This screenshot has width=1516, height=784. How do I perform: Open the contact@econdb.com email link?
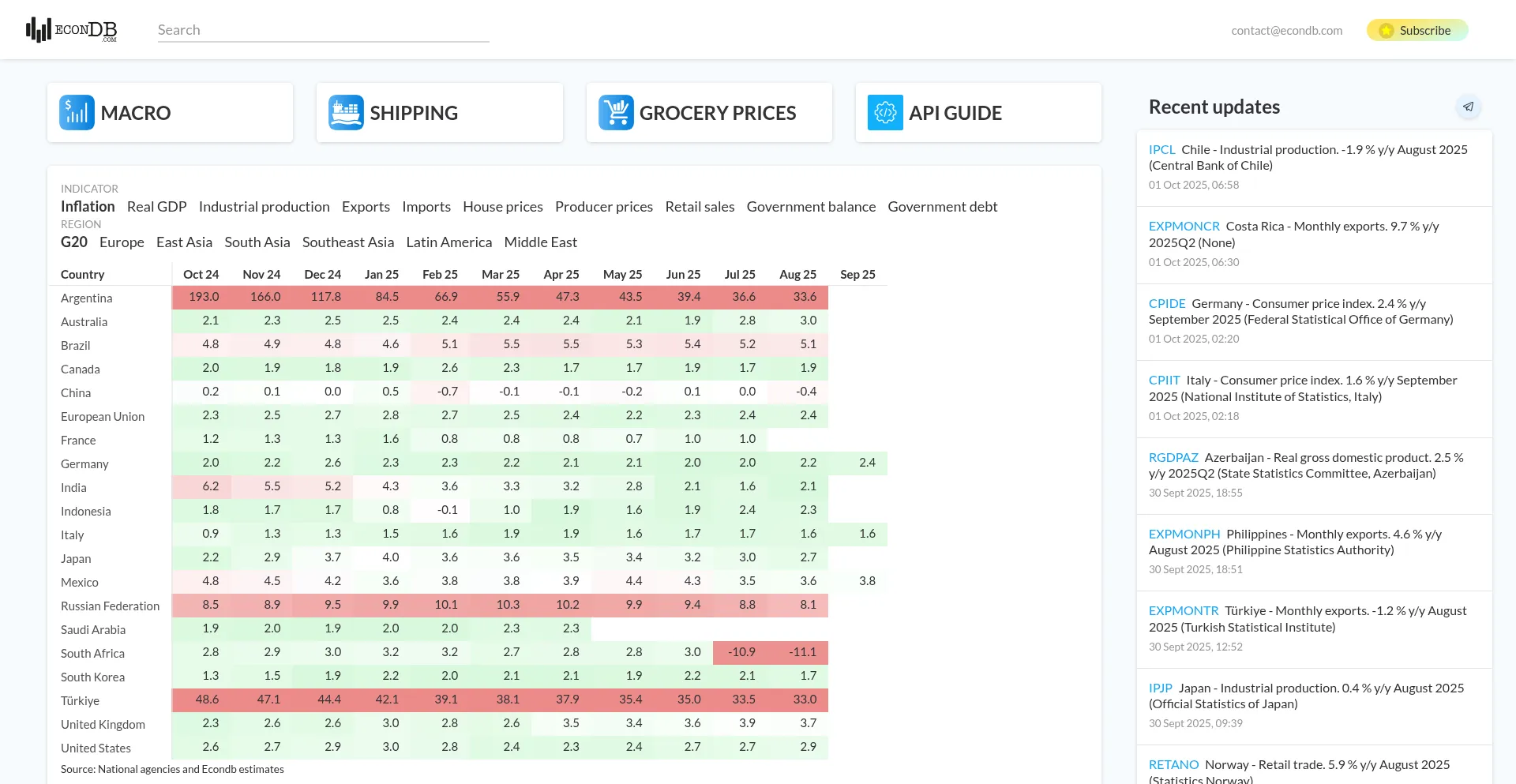coord(1286,31)
